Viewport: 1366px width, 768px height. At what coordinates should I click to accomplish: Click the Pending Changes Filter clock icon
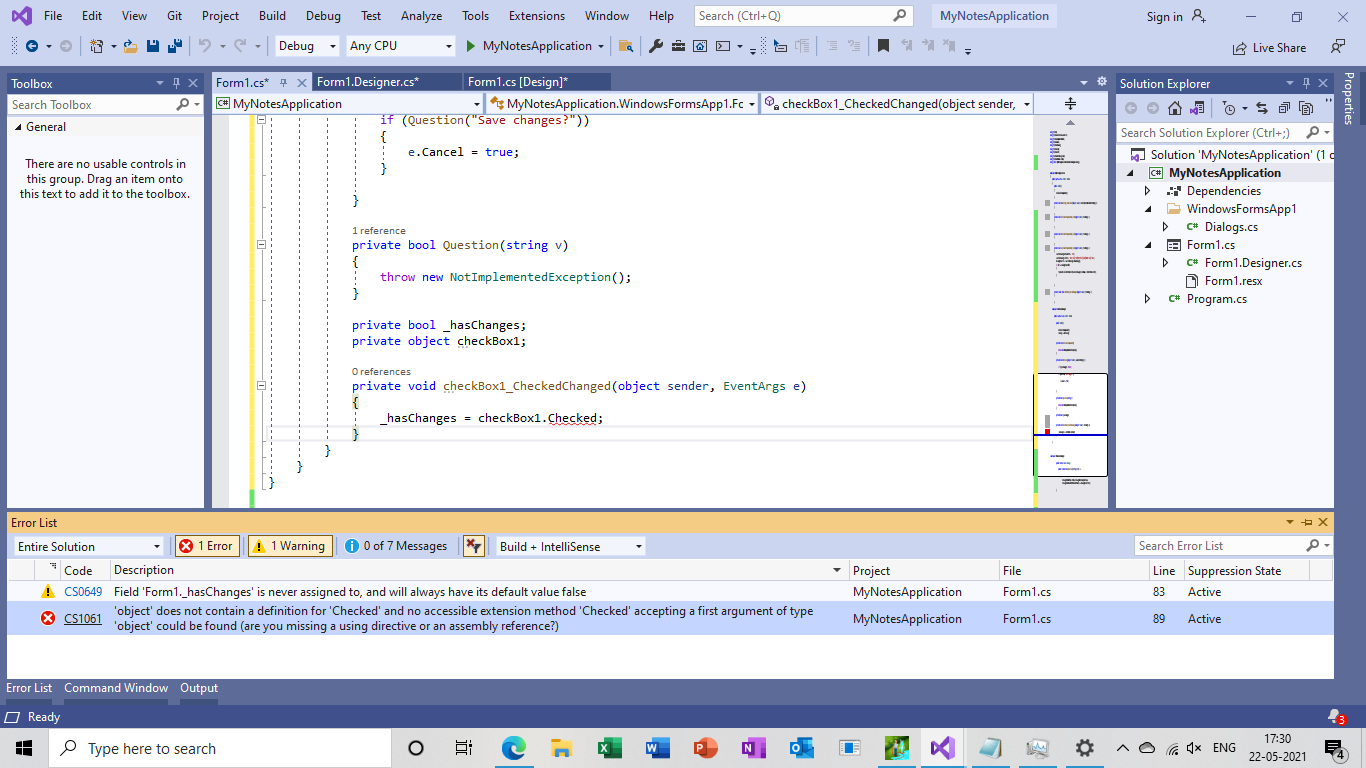click(x=1230, y=108)
